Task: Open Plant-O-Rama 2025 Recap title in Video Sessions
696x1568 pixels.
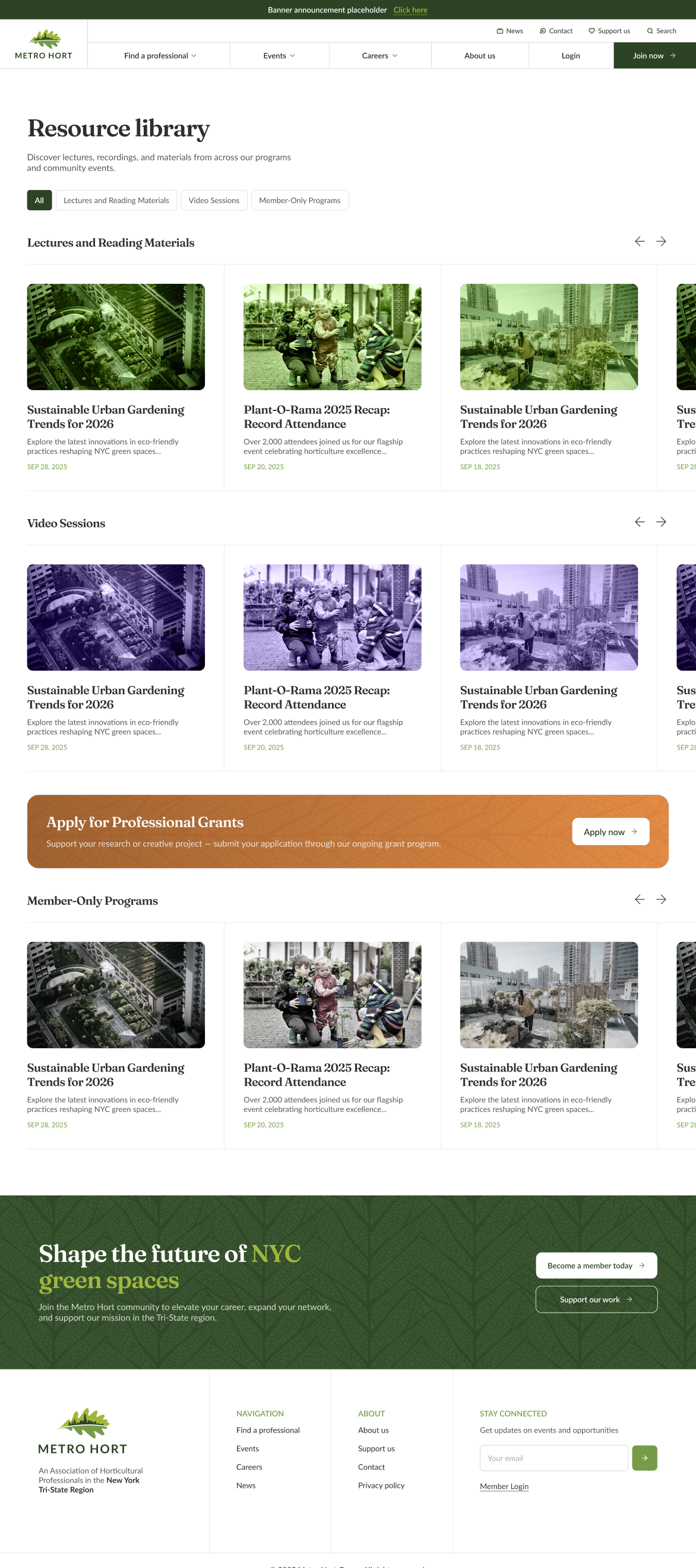Action: (317, 697)
